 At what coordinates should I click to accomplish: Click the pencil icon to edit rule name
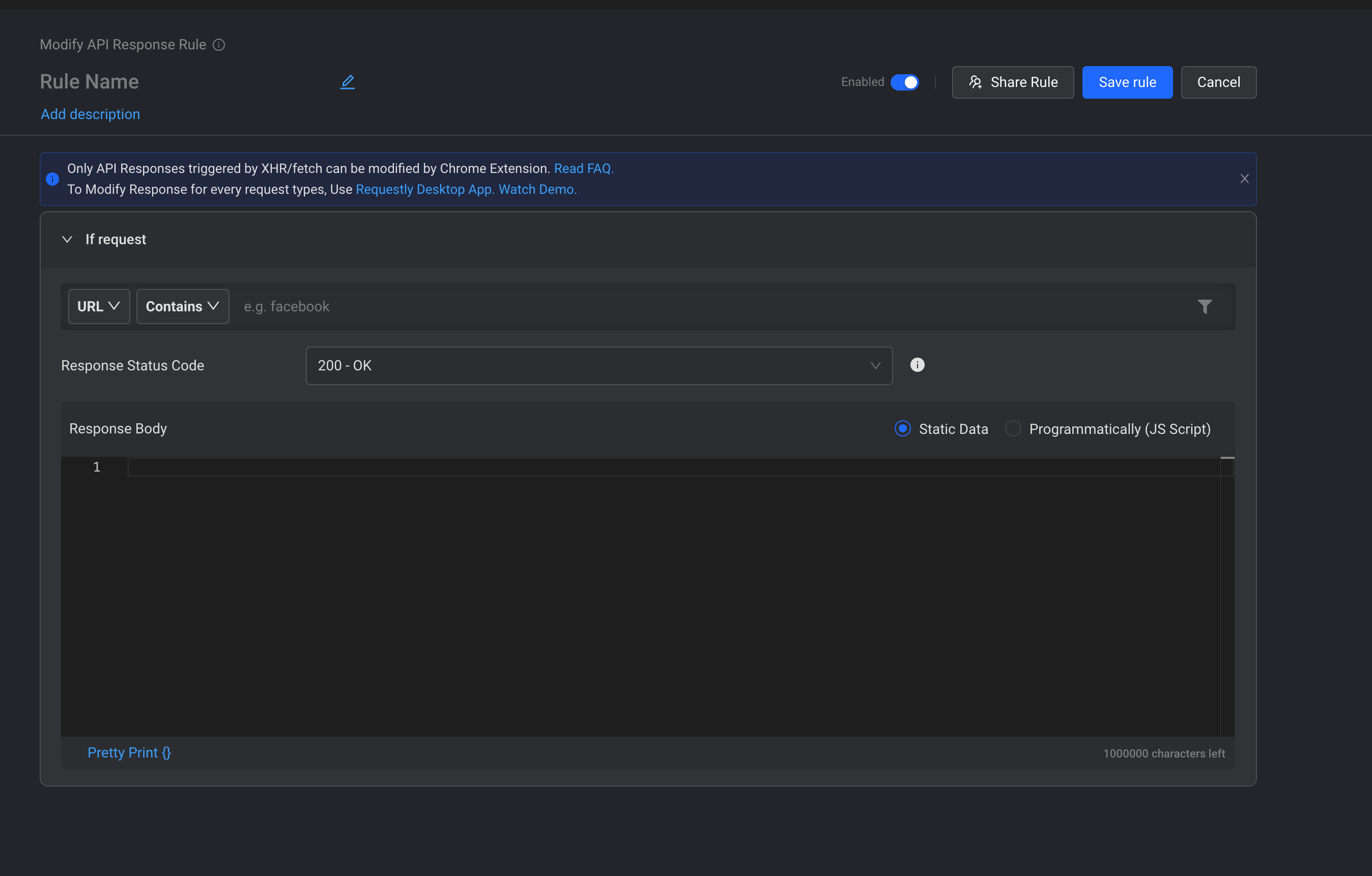pyautogui.click(x=347, y=82)
